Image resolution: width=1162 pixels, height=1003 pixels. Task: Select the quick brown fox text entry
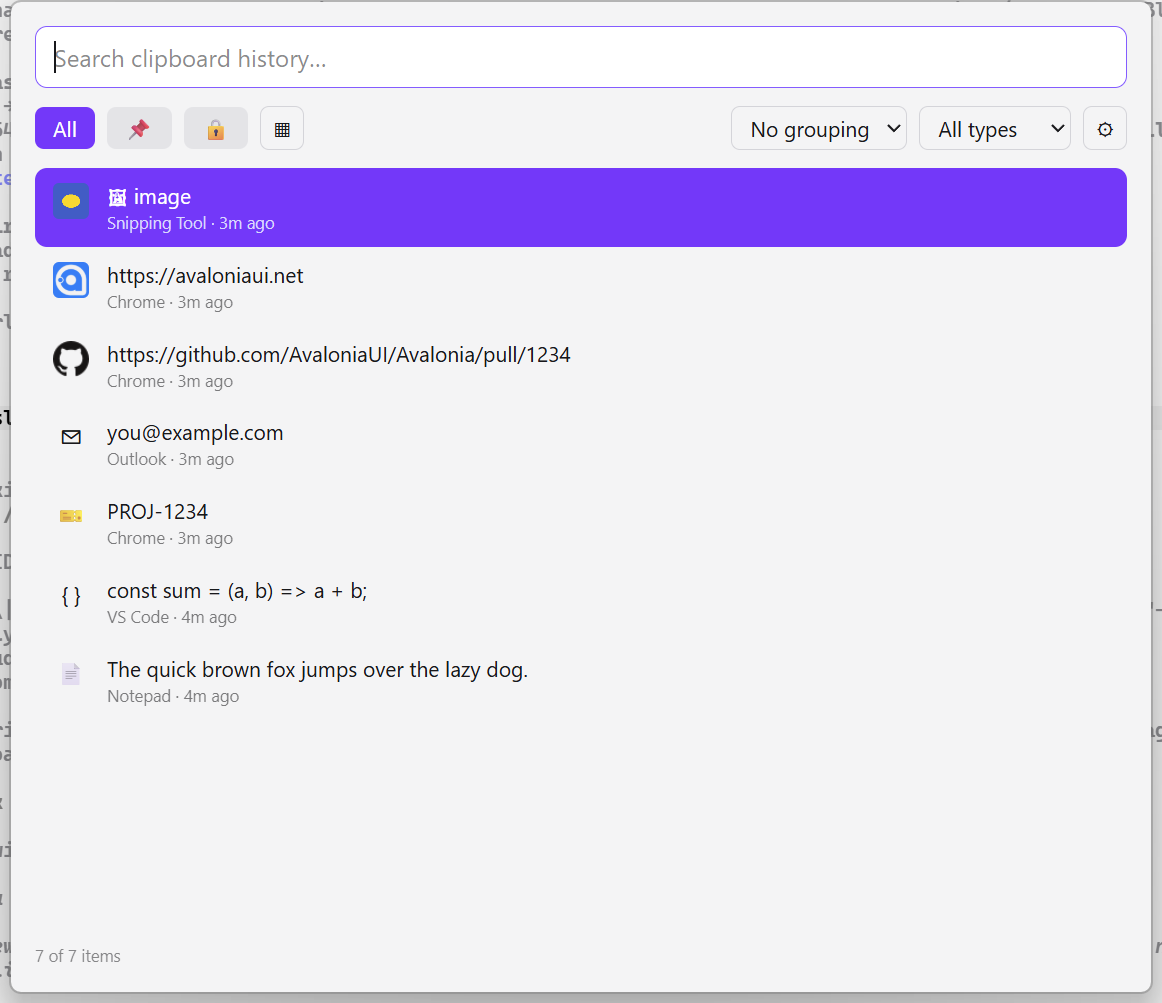[580, 681]
